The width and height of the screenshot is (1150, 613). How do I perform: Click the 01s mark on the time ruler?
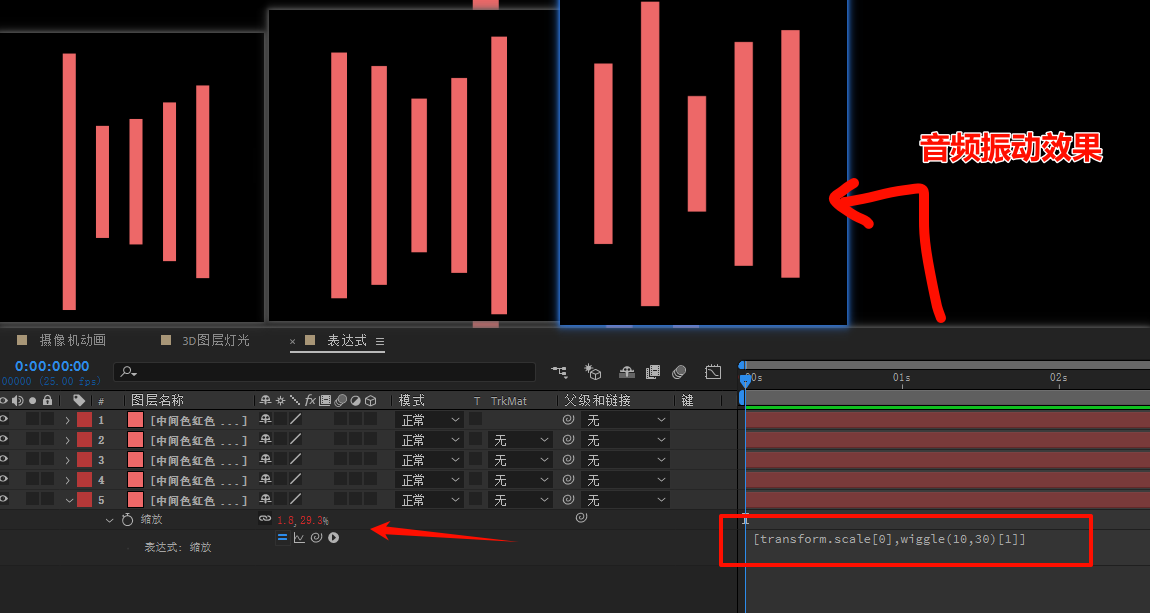901,378
